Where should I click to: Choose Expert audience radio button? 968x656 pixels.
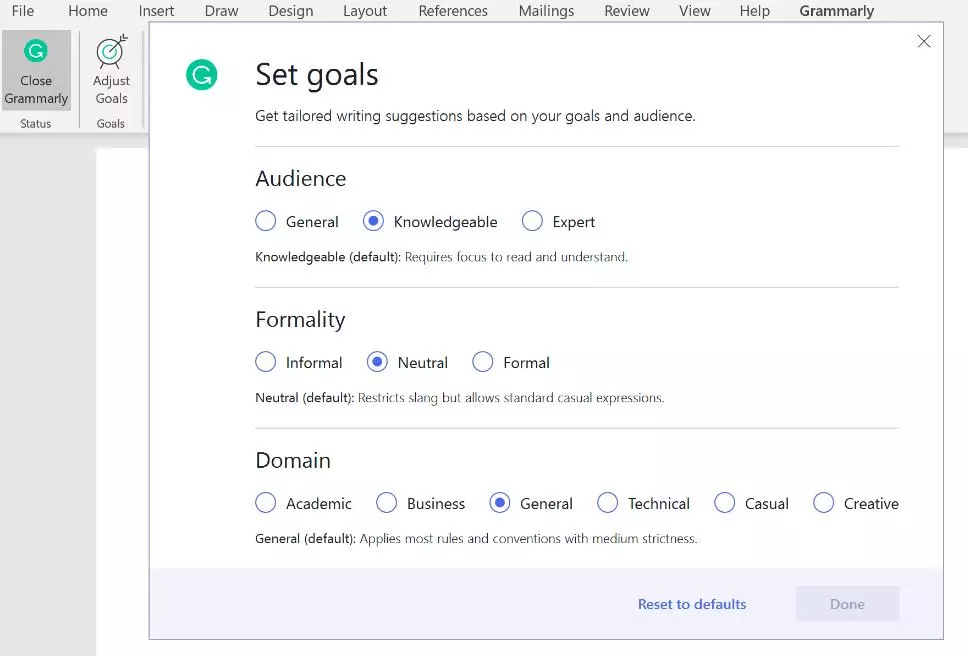click(532, 221)
